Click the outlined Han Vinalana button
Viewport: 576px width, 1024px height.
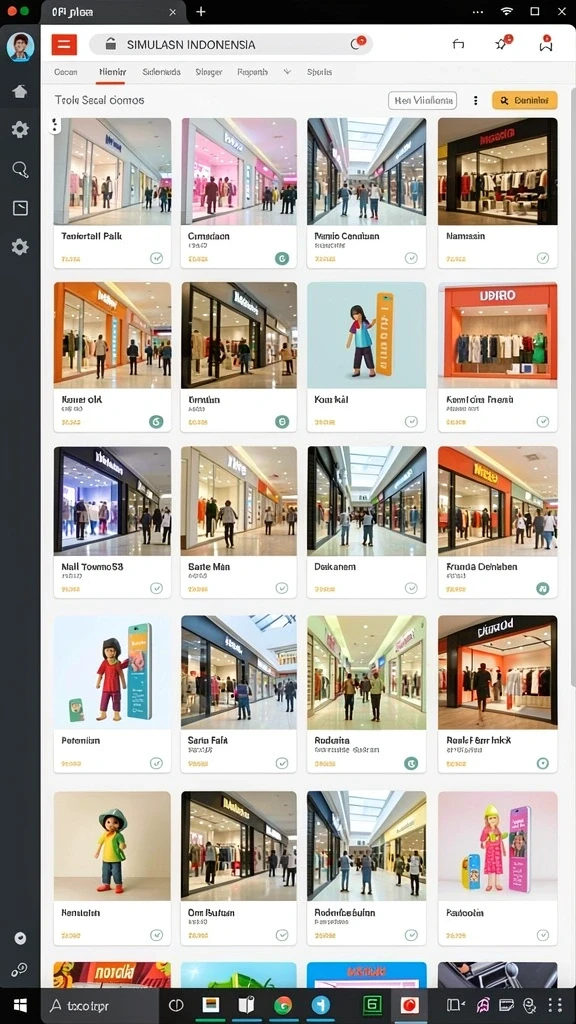pos(423,100)
